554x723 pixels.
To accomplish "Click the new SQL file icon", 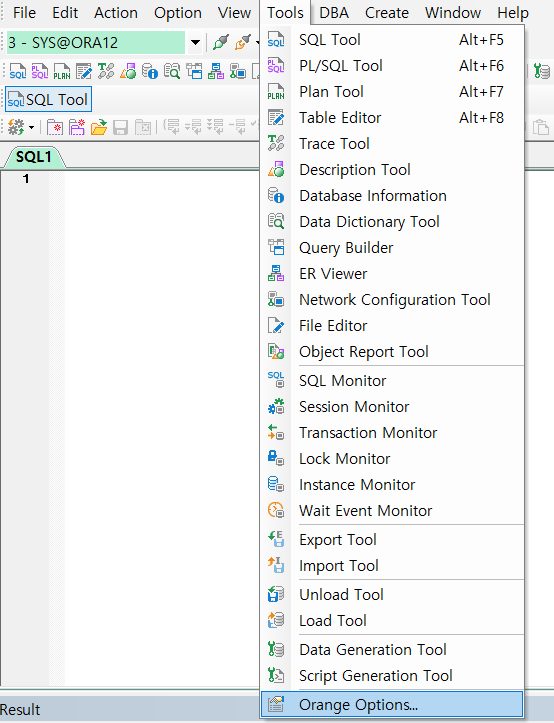I will pos(55,127).
